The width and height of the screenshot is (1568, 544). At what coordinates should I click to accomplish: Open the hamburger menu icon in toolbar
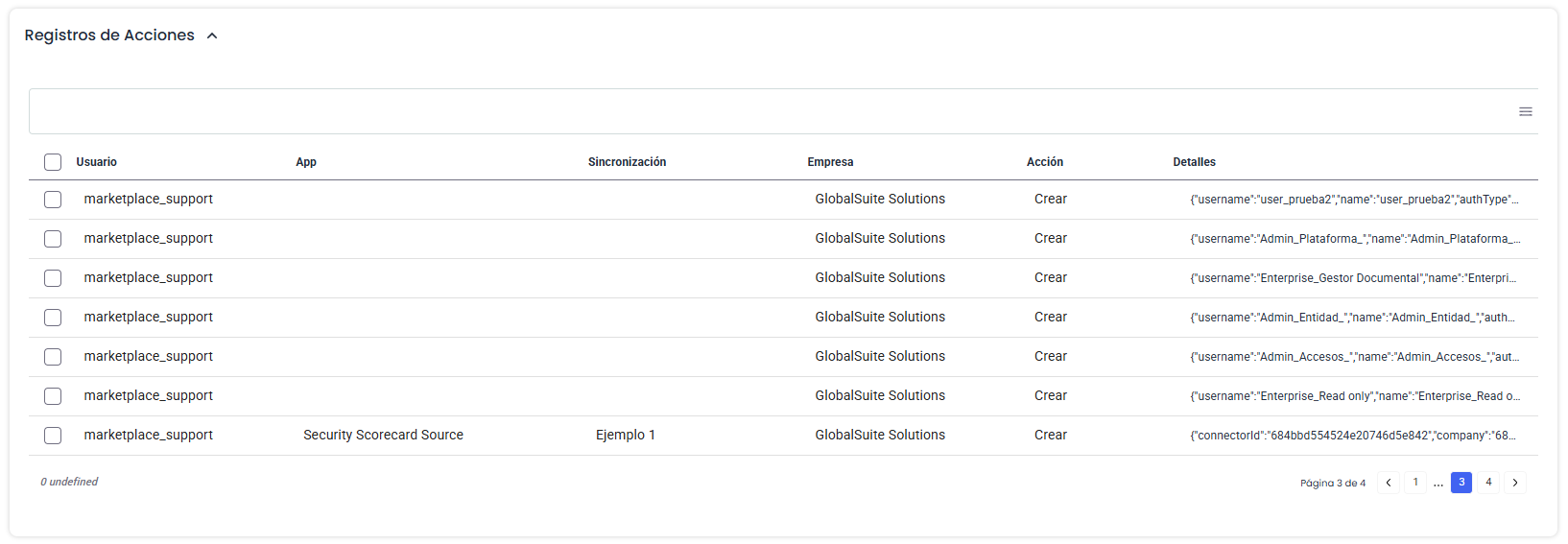[1525, 112]
